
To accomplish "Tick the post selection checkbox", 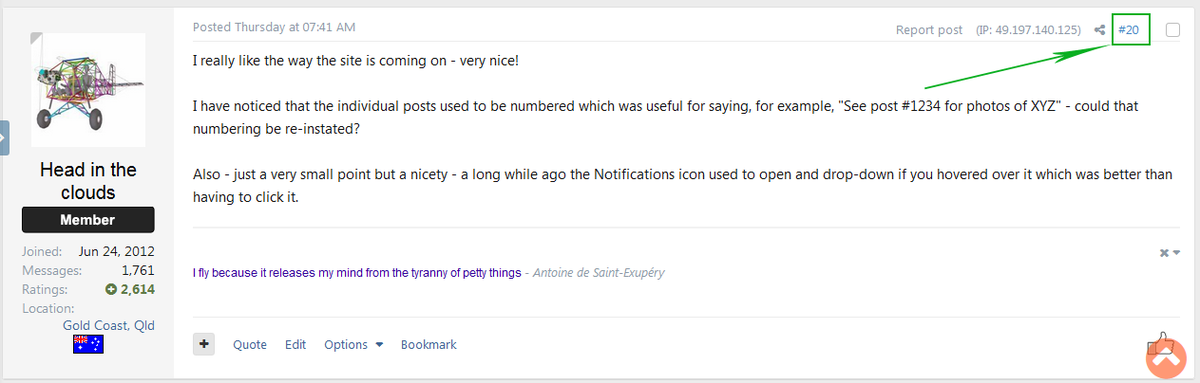I will (x=1173, y=30).
